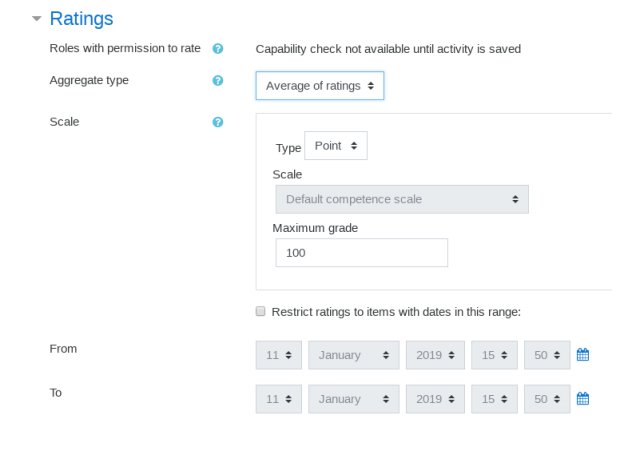Screen dimensions: 638x459
Task: Collapse the Ratings section arrow
Action: tap(37, 19)
